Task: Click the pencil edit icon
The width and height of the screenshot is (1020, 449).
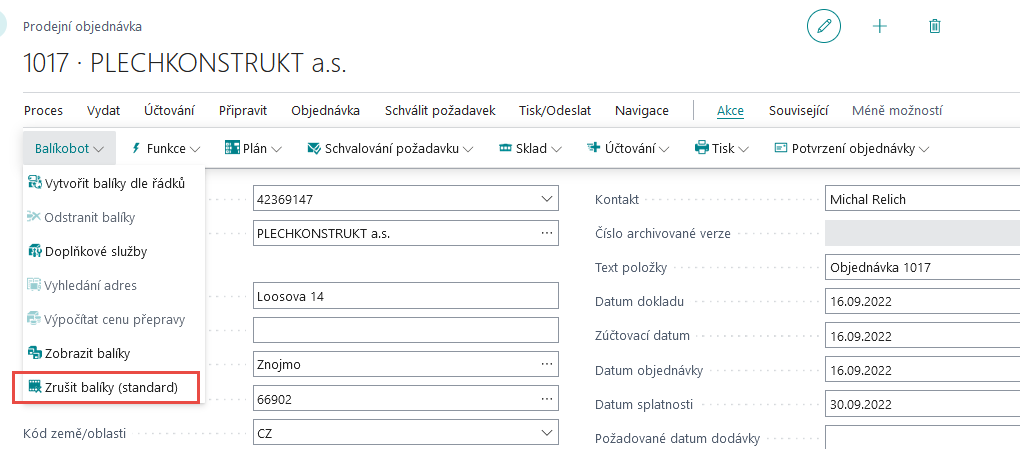Action: pos(824,27)
